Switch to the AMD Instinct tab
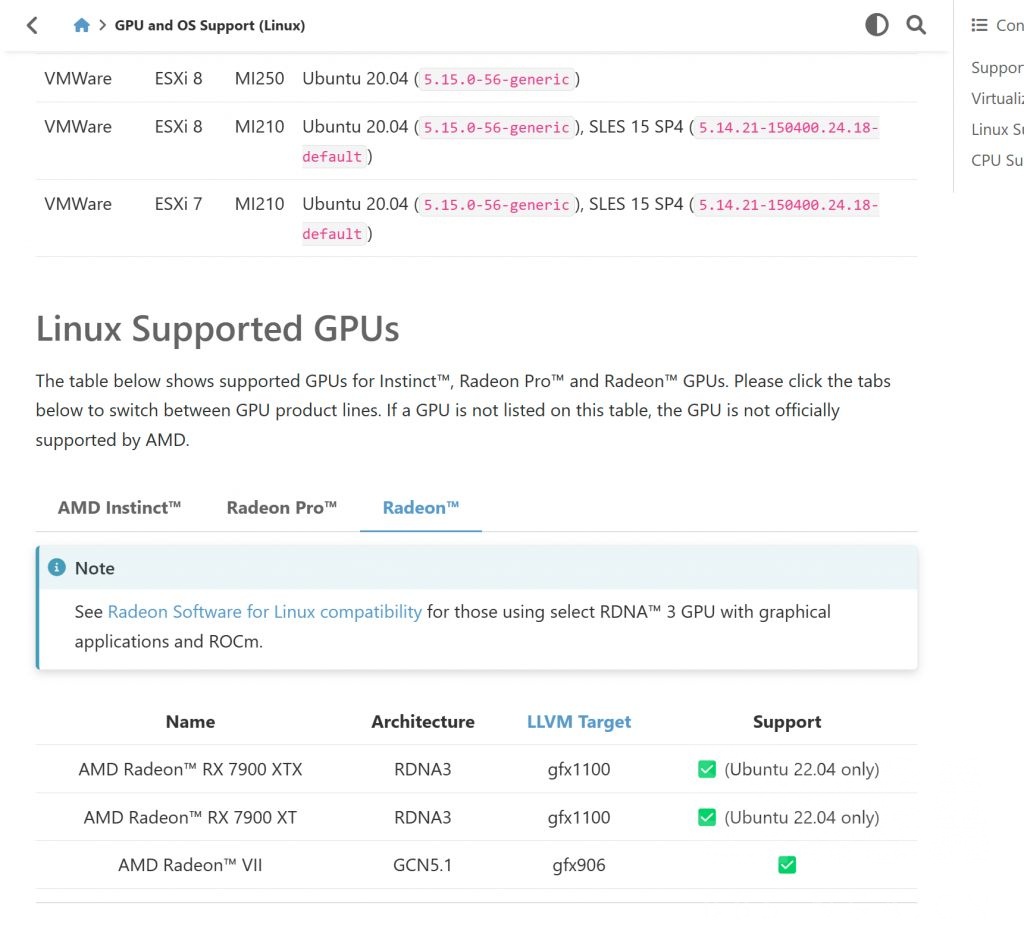This screenshot has height=949, width=1024. 118,507
